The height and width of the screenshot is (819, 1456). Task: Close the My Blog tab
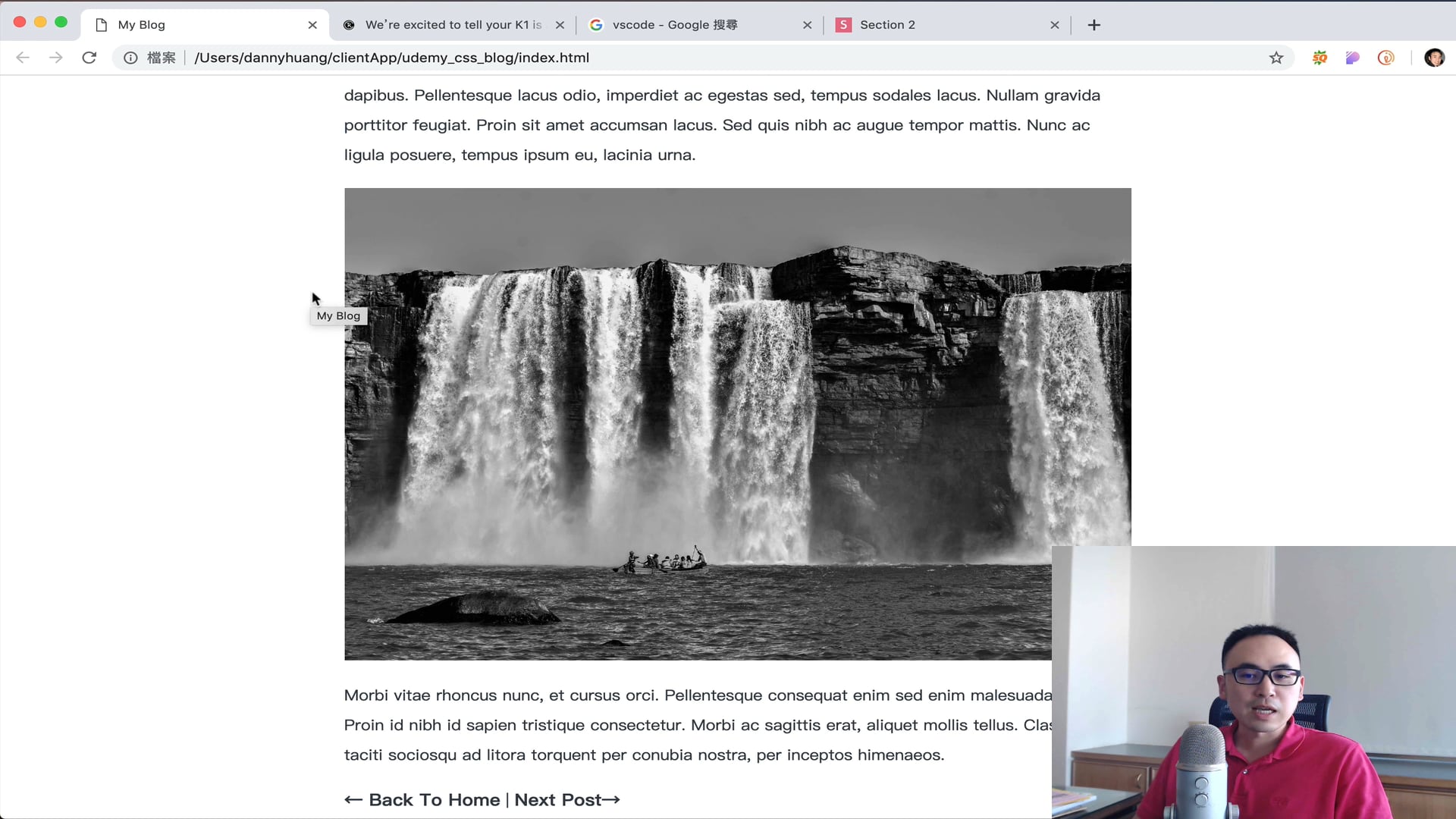coord(312,25)
